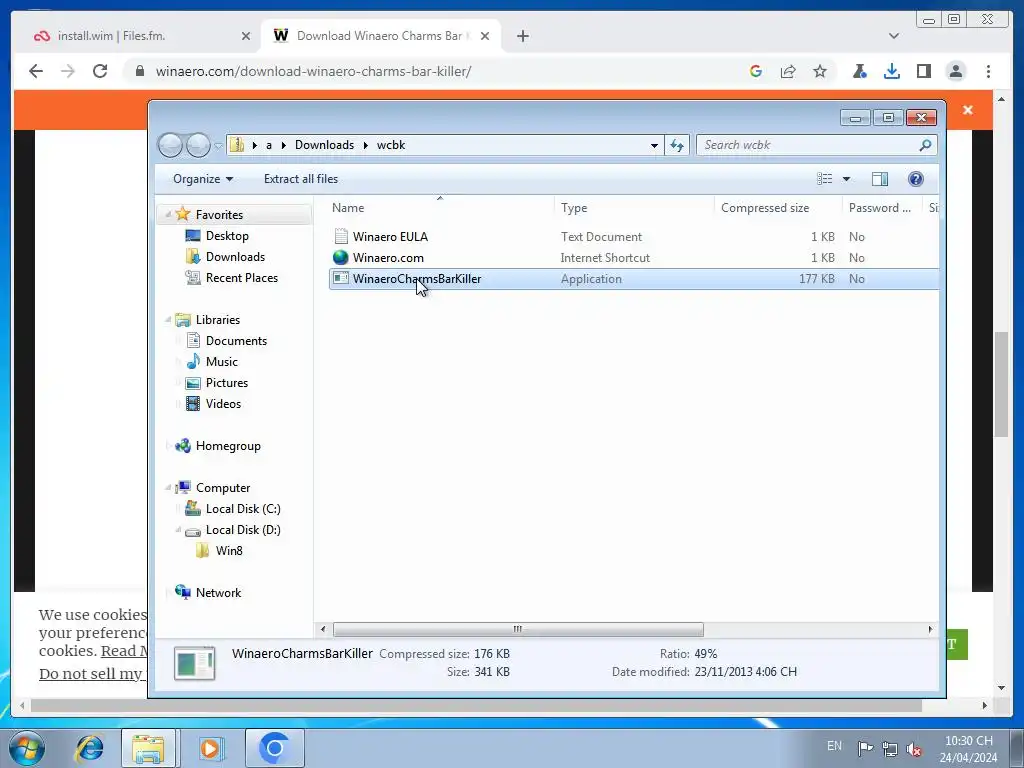Image resolution: width=1024 pixels, height=768 pixels.
Task: Open Libraries in navigation pane
Action: (x=217, y=320)
